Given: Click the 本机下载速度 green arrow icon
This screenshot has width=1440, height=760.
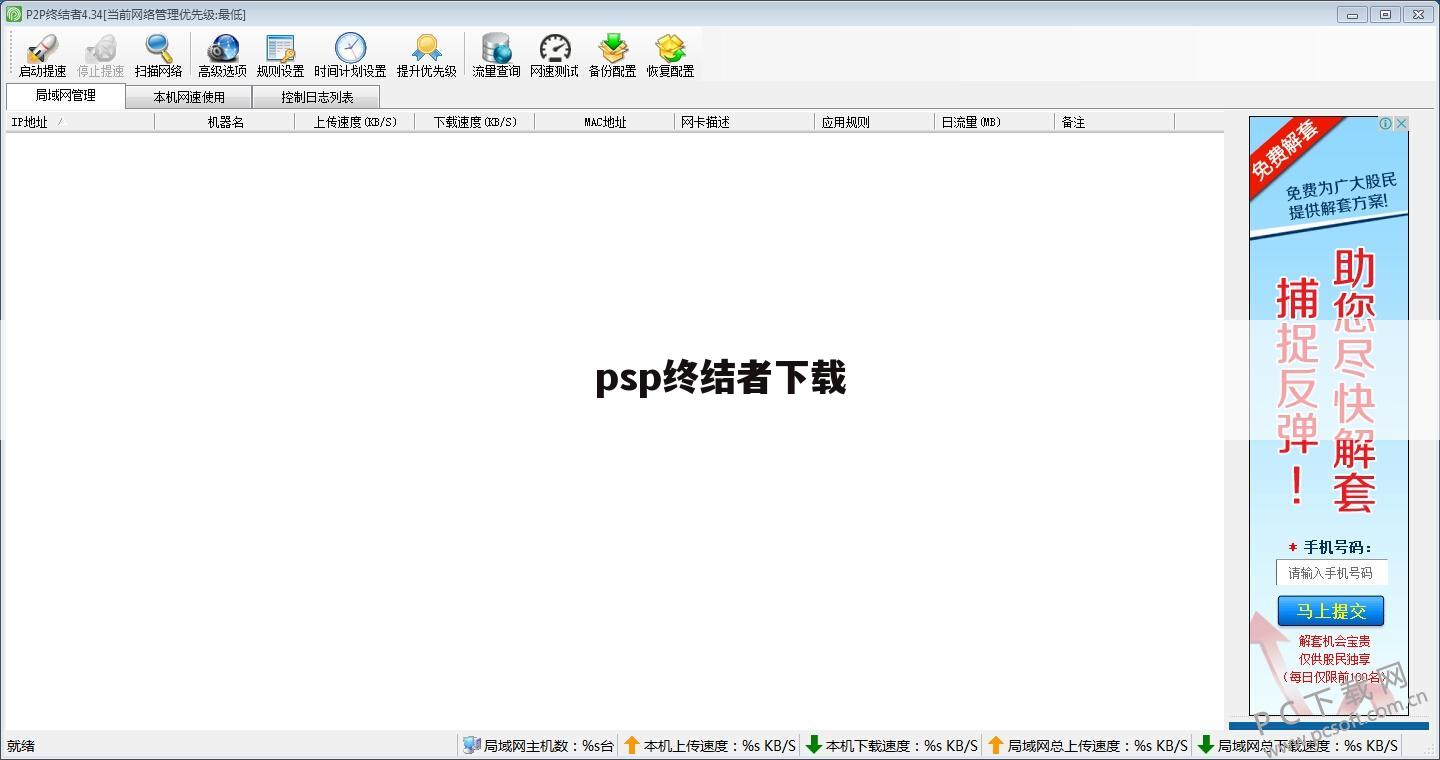Looking at the screenshot, I should pyautogui.click(x=814, y=745).
